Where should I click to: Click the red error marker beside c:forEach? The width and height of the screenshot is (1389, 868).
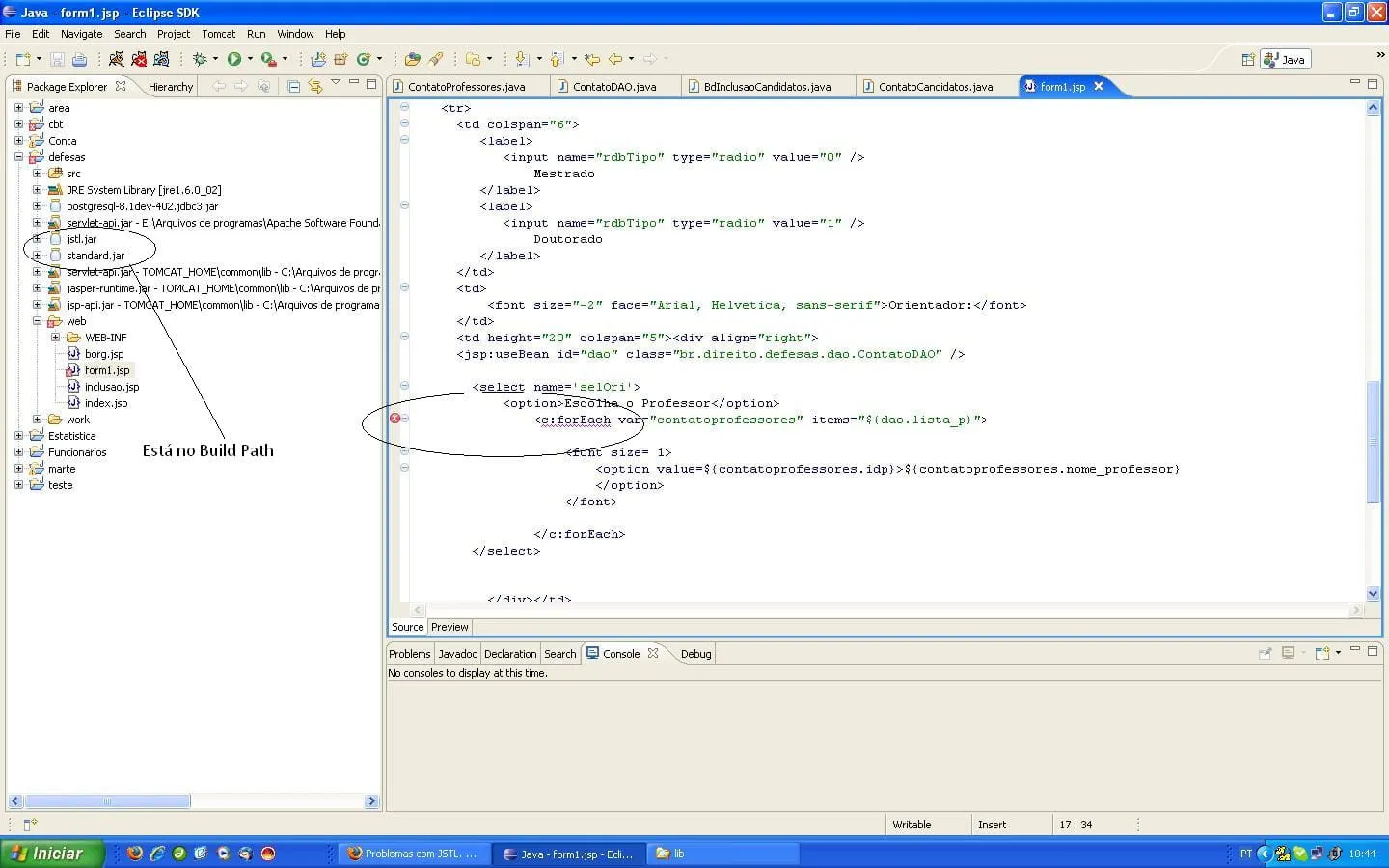click(395, 419)
